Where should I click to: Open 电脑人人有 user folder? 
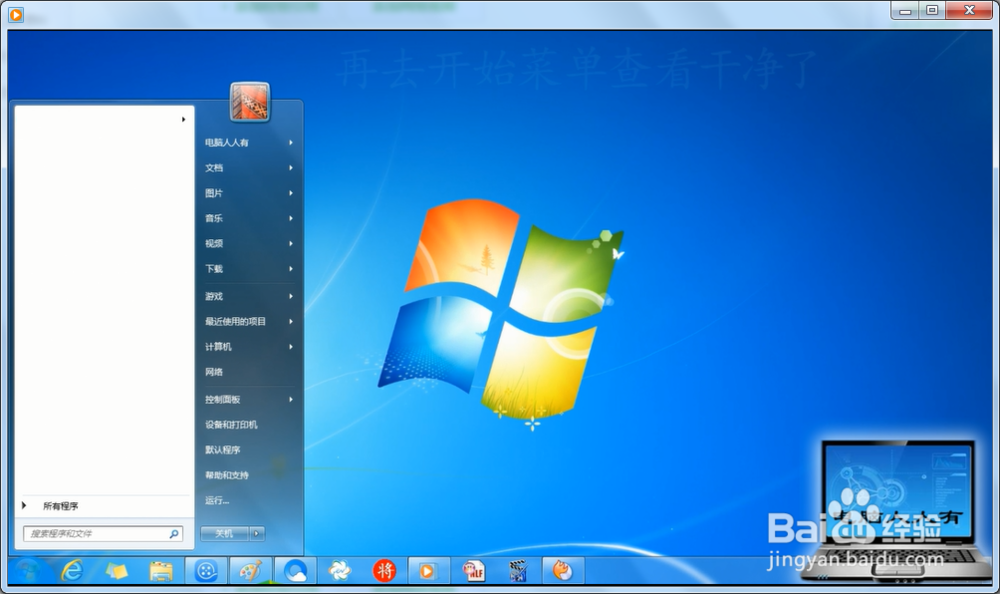coord(226,142)
